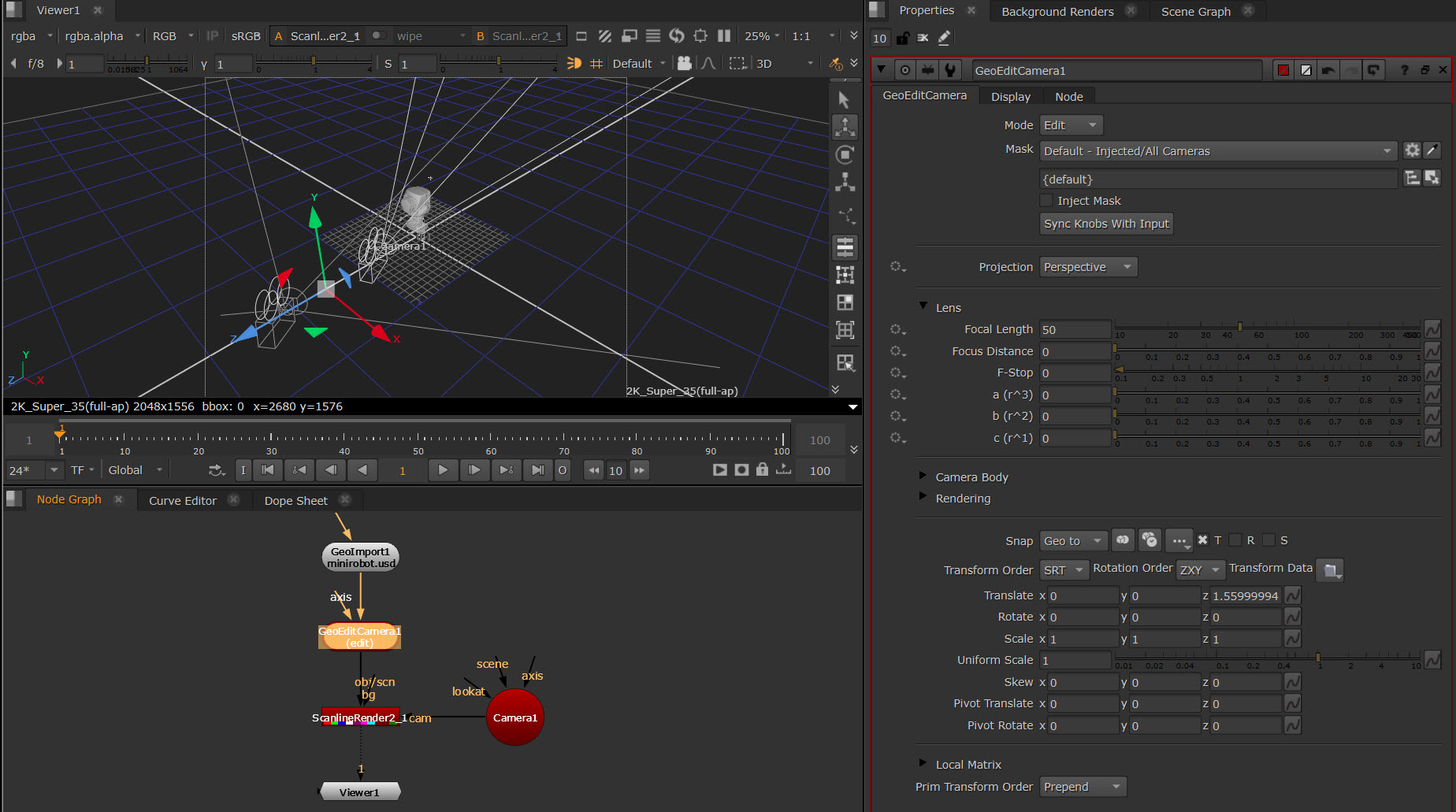Screen dimensions: 1456x812
Task: Click the revert knobs icon in header
Action: point(1373,70)
